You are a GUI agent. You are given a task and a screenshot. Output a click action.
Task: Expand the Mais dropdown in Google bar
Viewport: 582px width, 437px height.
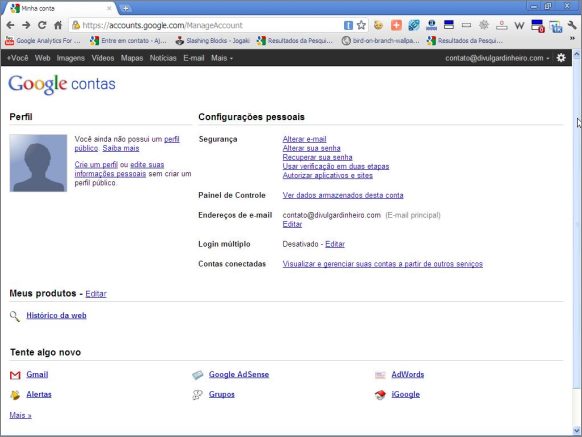click(x=222, y=58)
